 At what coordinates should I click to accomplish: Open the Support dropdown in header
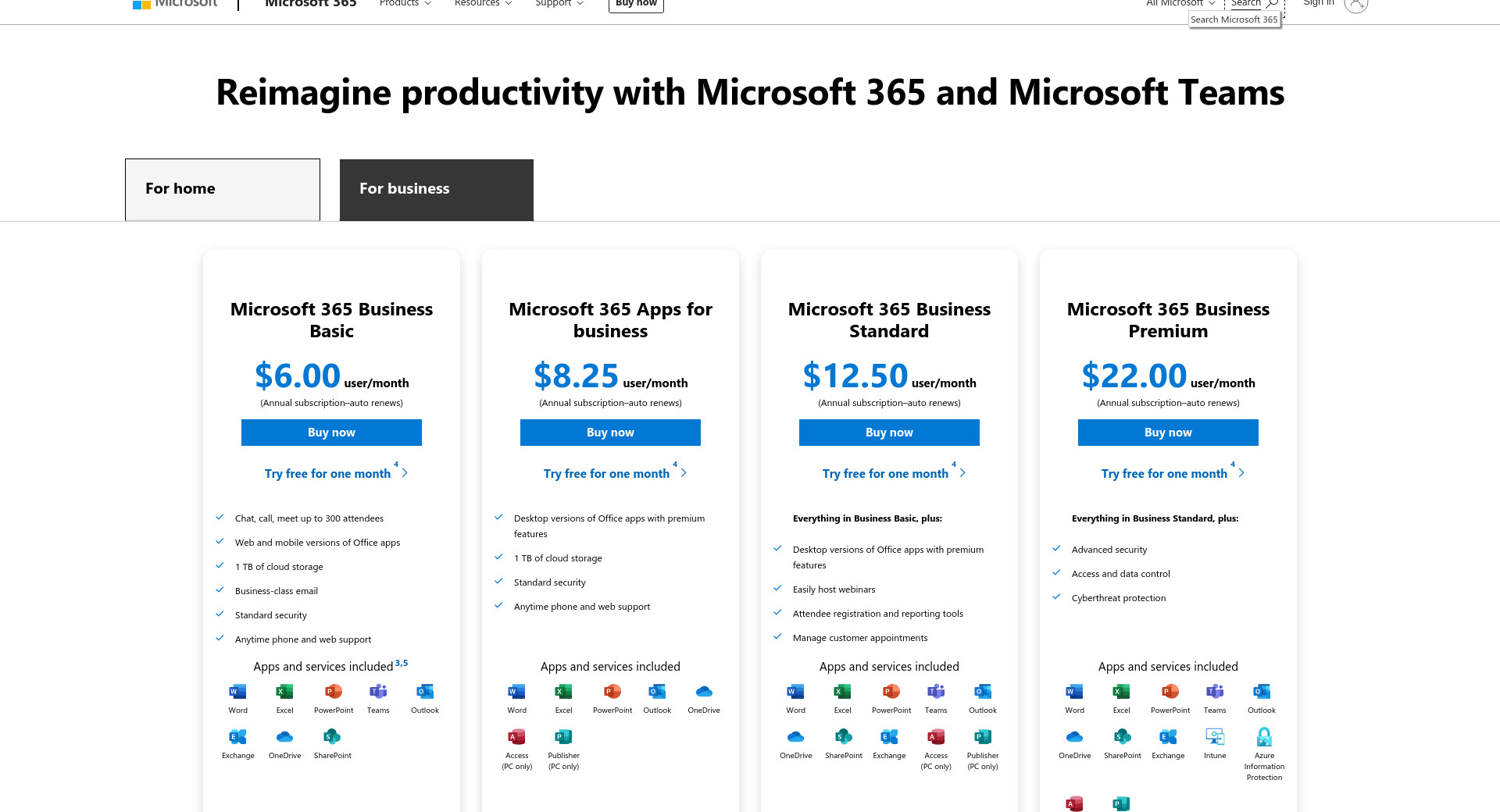coord(559,4)
